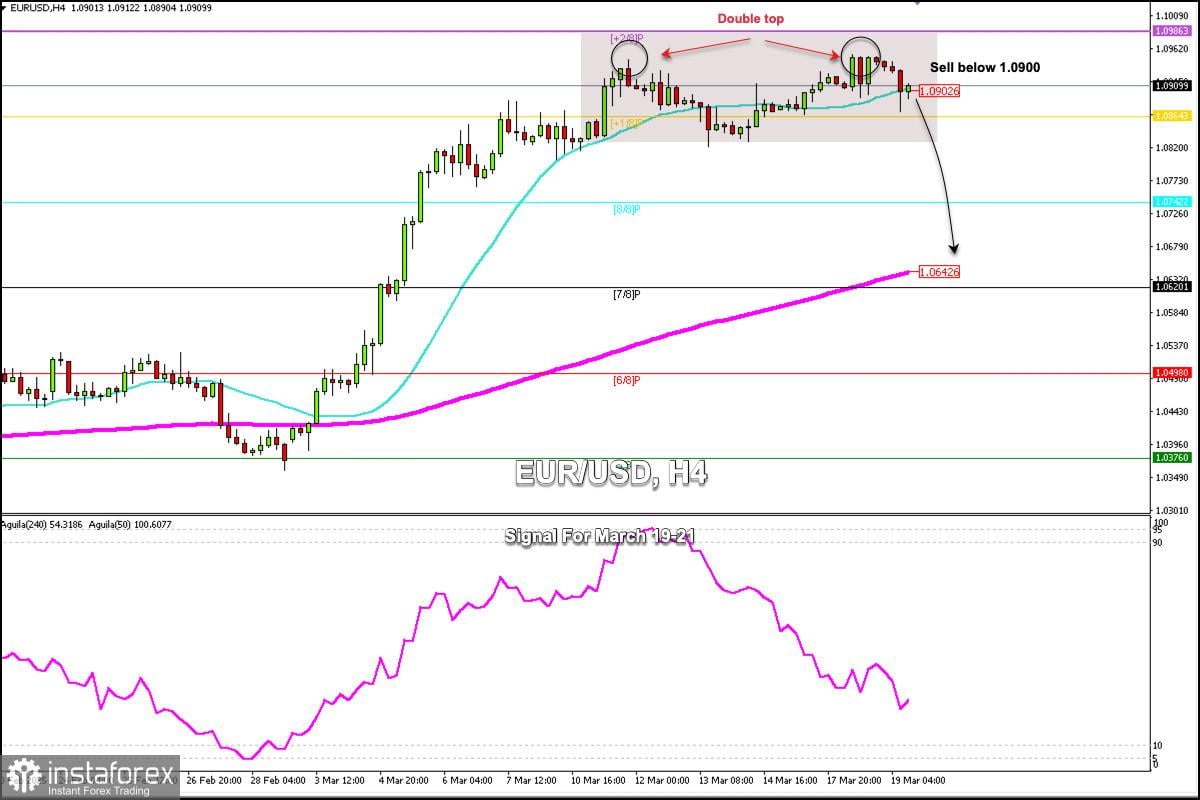
Task: Click the 1.03960 price scale value
Action: point(1170,444)
